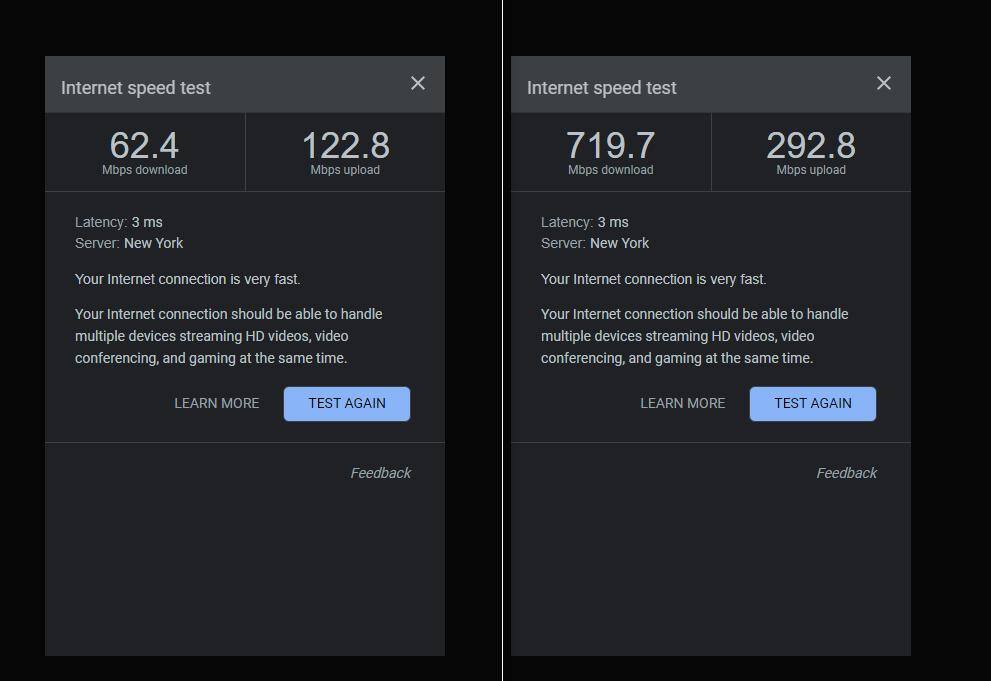The image size is (991, 681).
Task: Click the New York server label beside 719.7 result
Action: tap(619, 243)
